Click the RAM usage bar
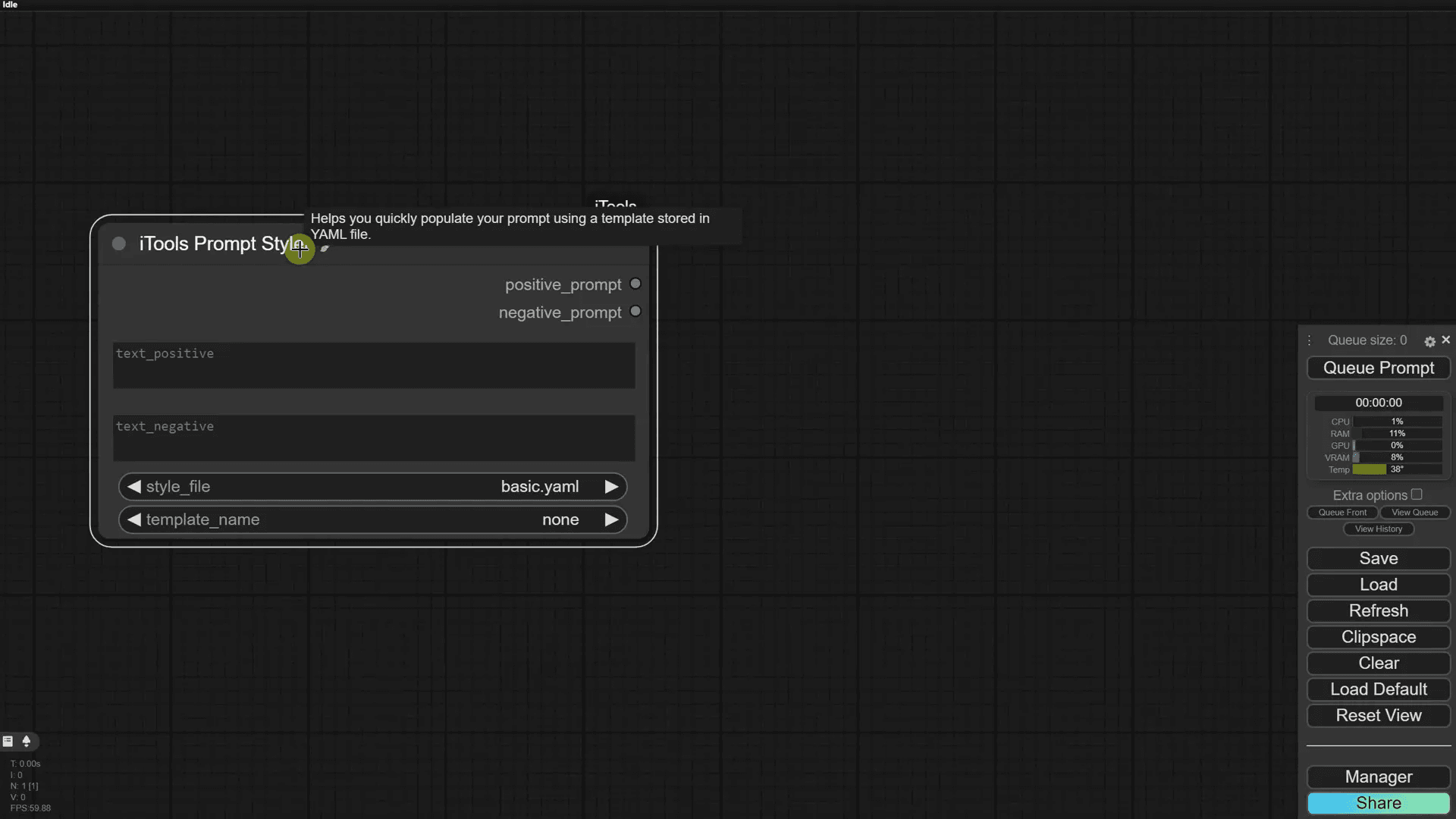This screenshot has height=819, width=1456. click(x=1397, y=434)
